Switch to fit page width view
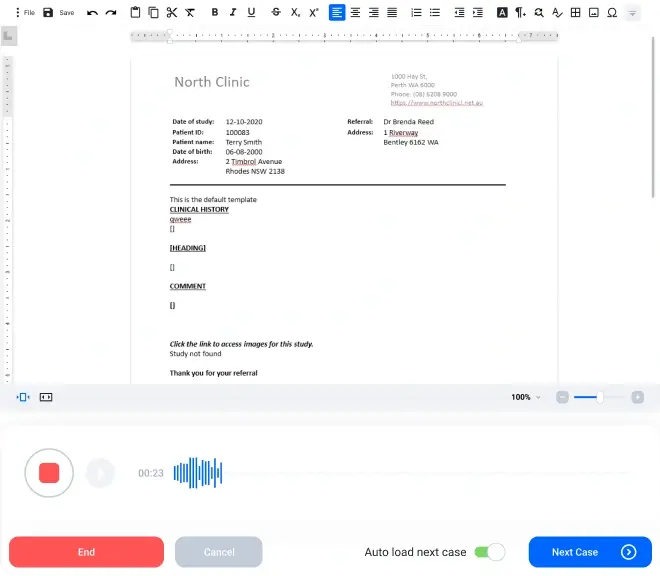The image size is (660, 576). point(46,397)
